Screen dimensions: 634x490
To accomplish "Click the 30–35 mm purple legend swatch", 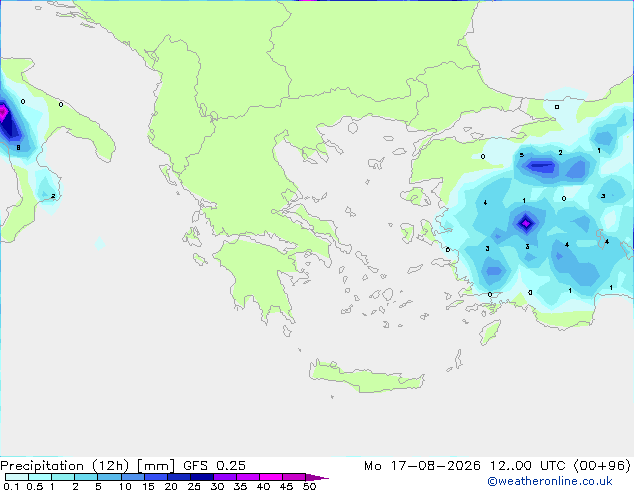I will pos(224,477).
